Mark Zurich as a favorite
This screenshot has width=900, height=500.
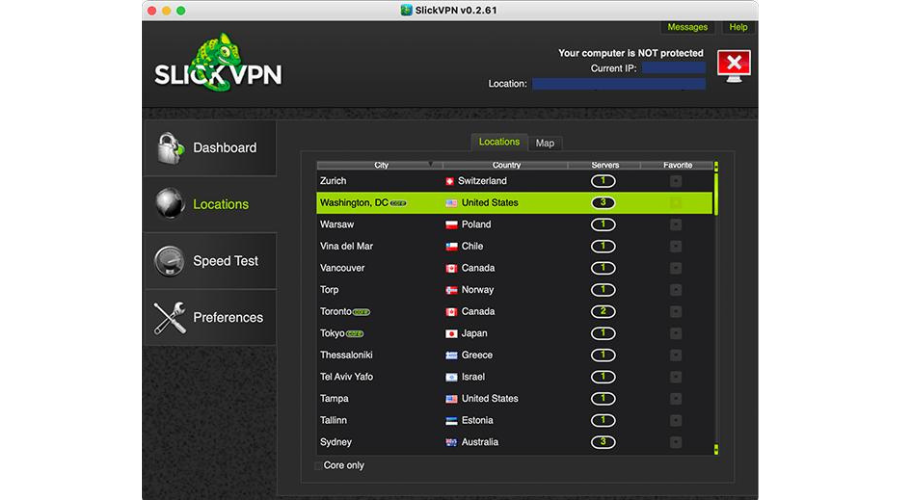pyautogui.click(x=676, y=181)
